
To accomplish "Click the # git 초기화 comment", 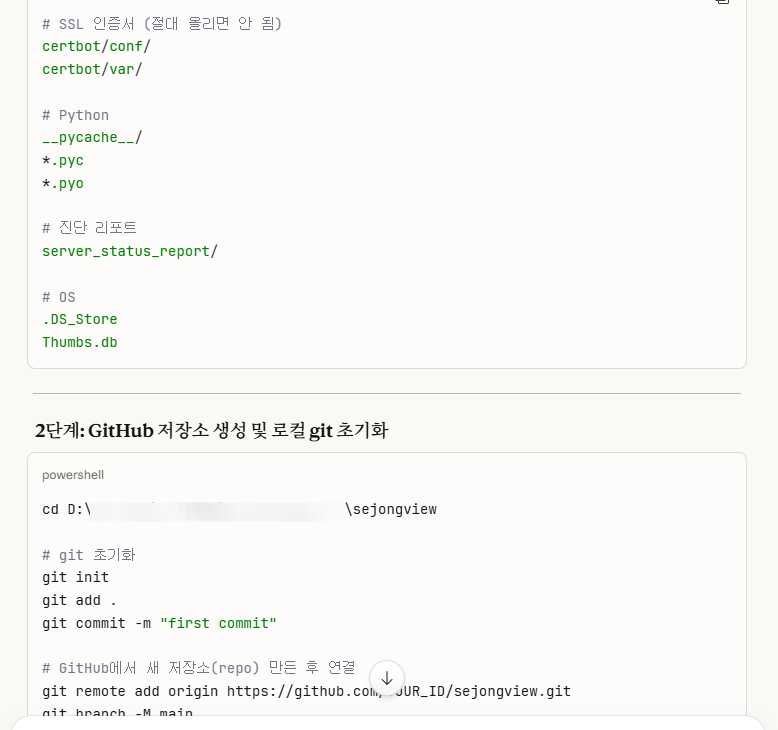I will point(89,554).
